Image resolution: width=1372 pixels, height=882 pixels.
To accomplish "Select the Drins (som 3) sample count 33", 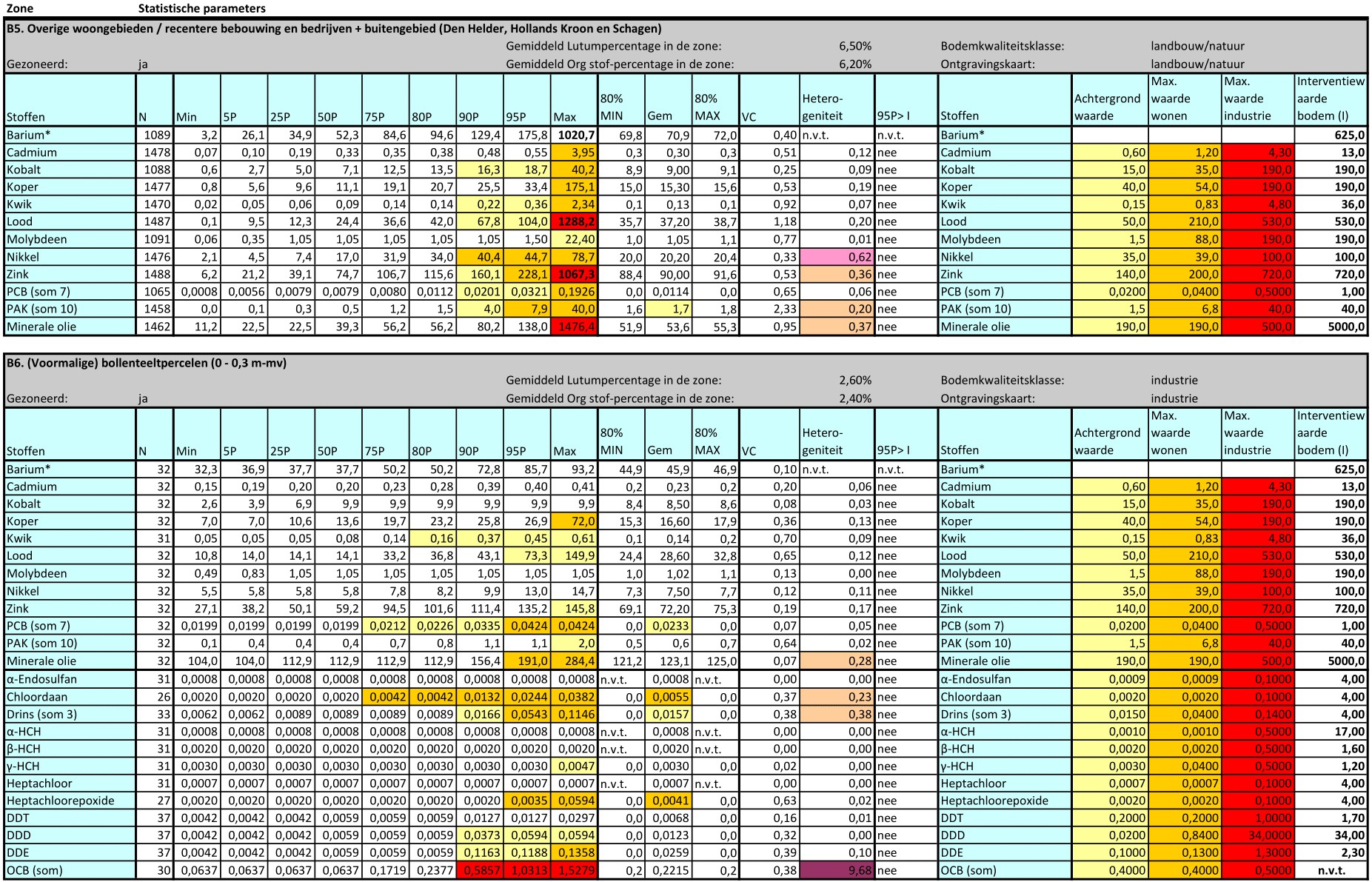I will tap(155, 714).
